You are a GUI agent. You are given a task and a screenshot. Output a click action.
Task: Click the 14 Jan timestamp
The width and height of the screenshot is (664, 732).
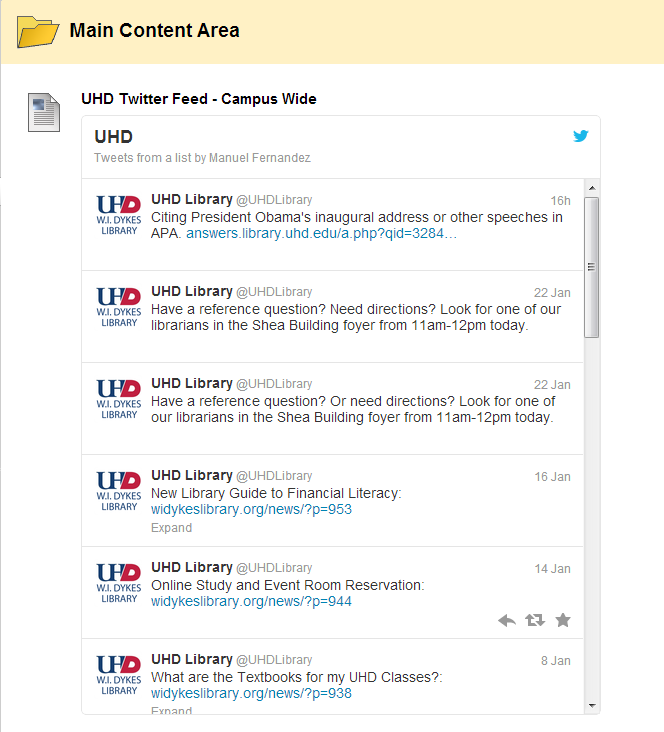coord(552,569)
